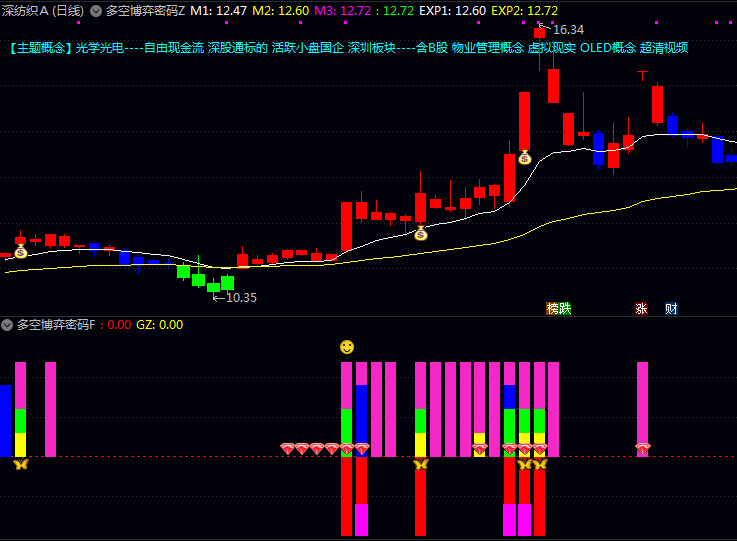The height and width of the screenshot is (541, 737).
Task: Click the M1: 12.47 value
Action: pos(219,10)
